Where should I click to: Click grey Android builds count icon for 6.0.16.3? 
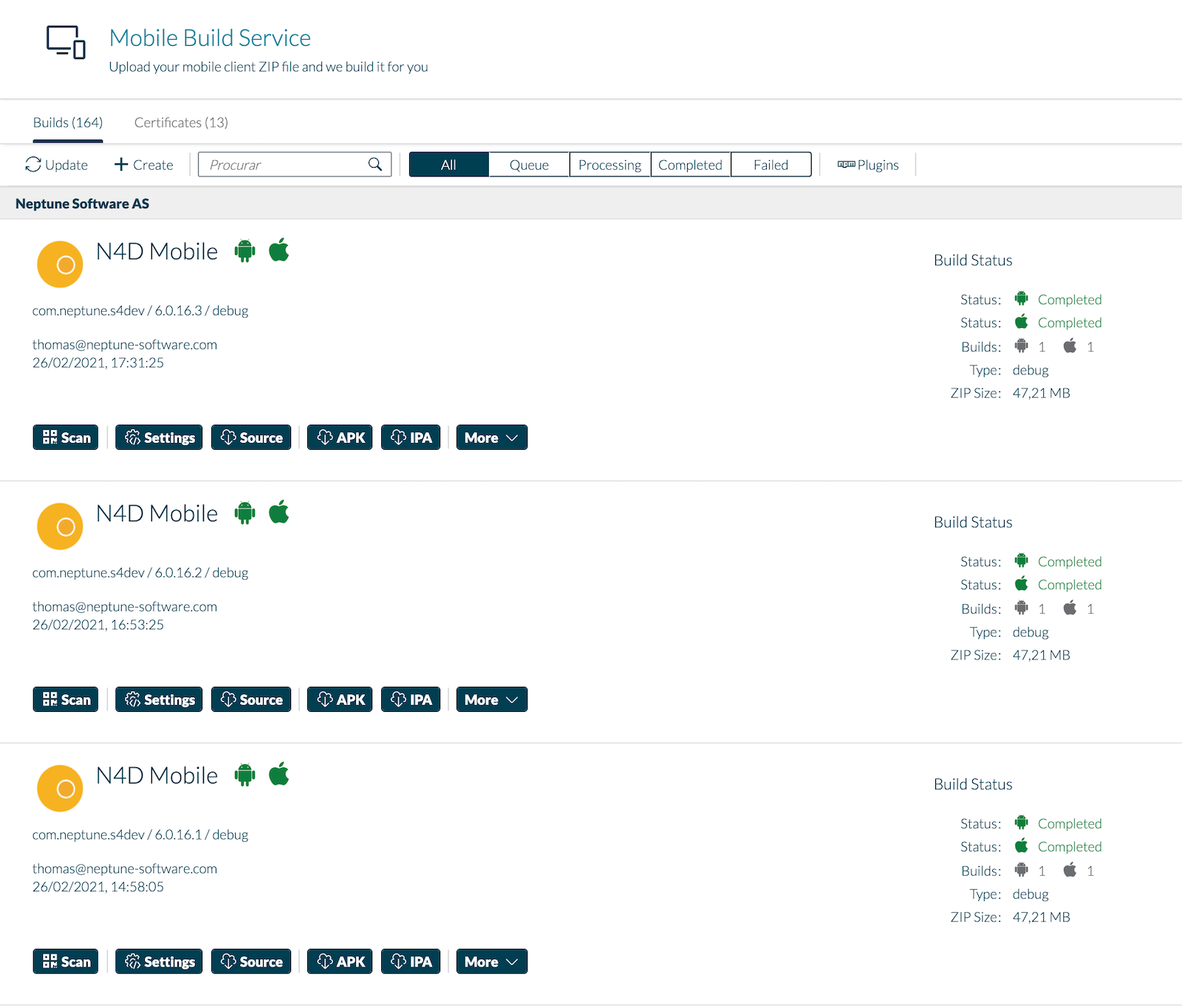1022,346
